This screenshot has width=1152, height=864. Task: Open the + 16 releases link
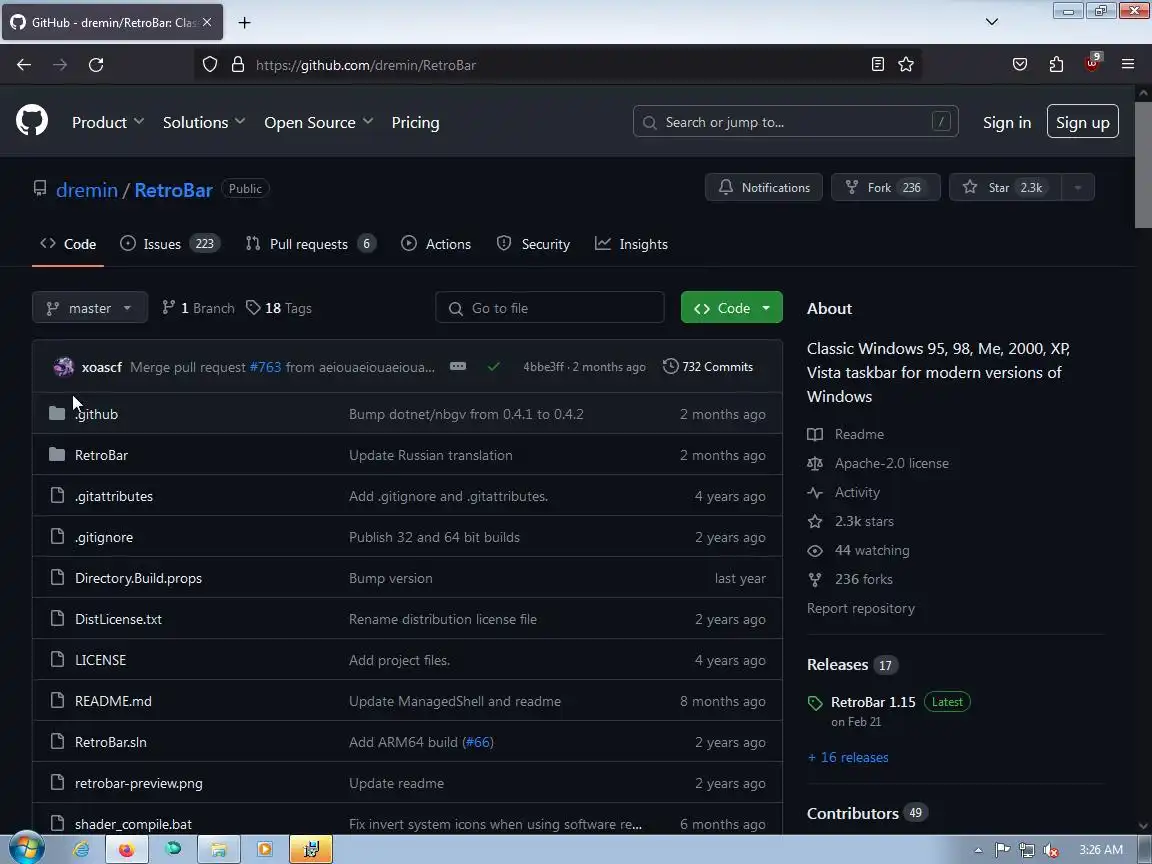coord(848,757)
